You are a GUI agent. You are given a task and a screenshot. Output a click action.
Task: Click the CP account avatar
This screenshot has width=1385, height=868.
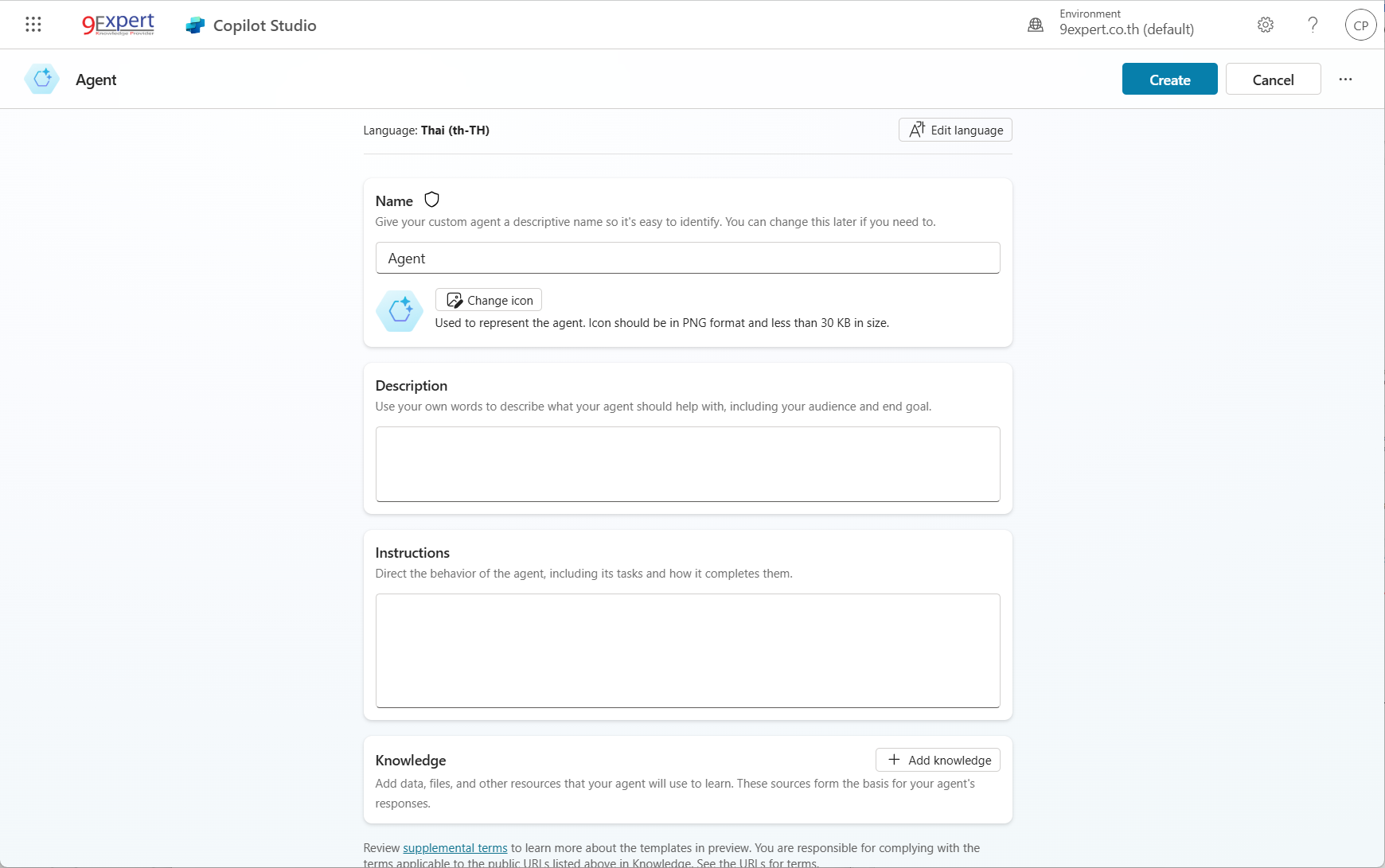pyautogui.click(x=1360, y=25)
